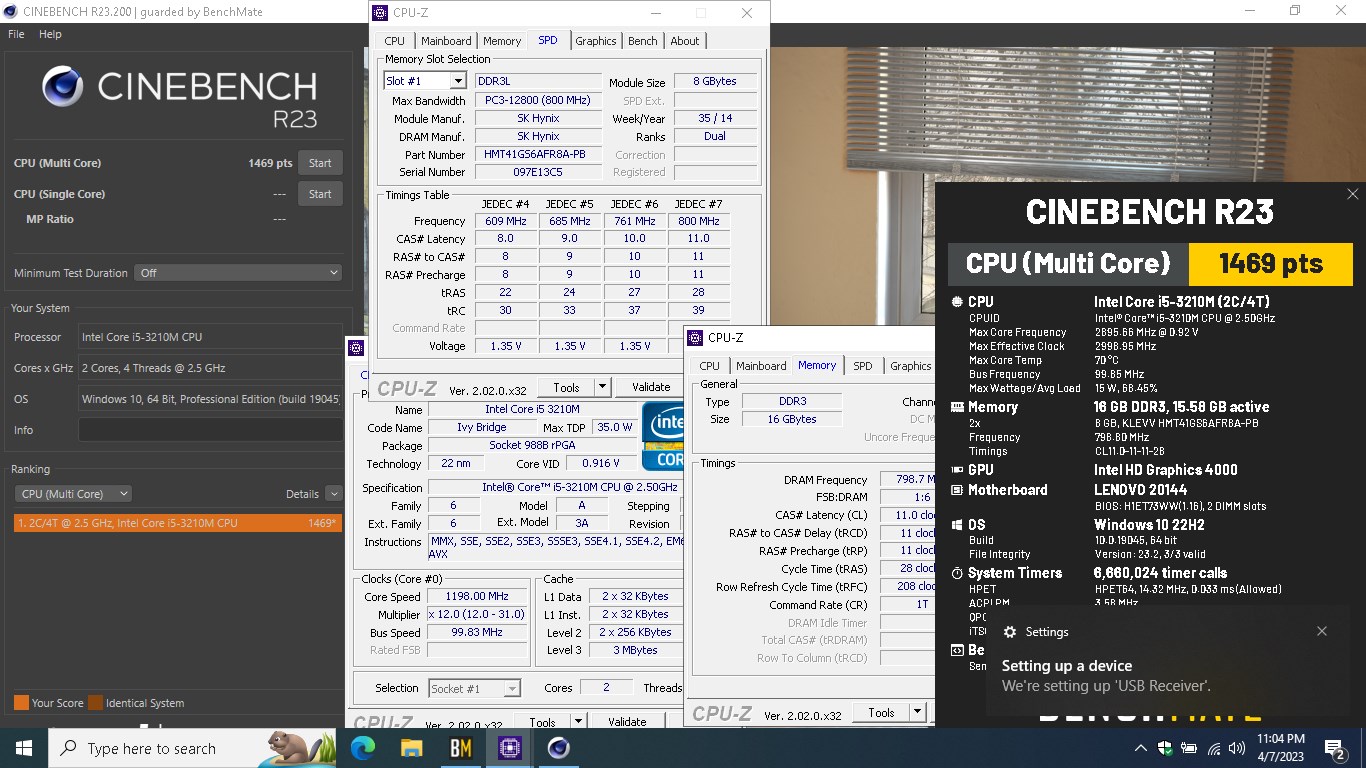Select the CPU tab in the Memory window
The width and height of the screenshot is (1366, 768).
(709, 366)
